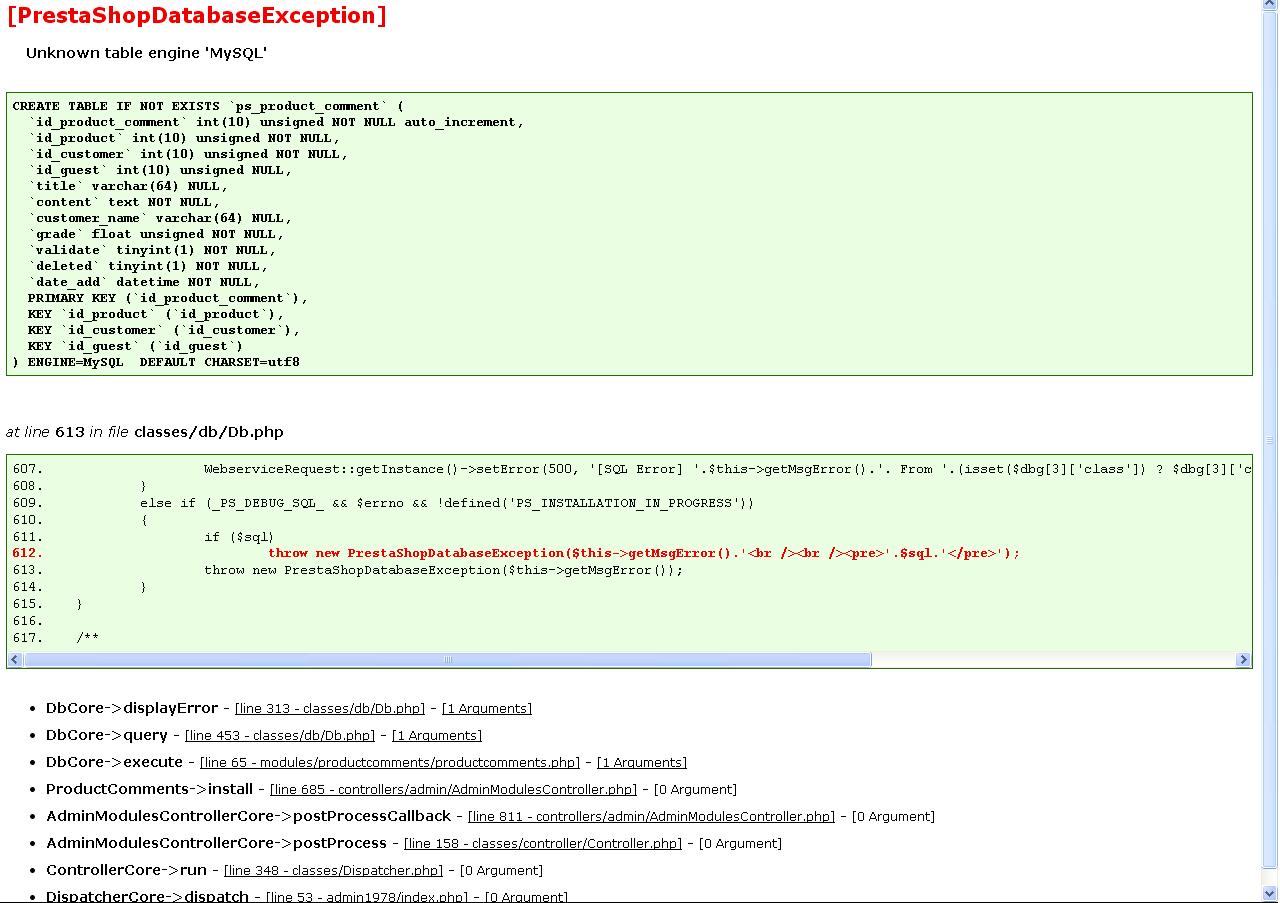Open the line 65 productcomments.php link
Screen dimensions: 1280x903
click(390, 763)
